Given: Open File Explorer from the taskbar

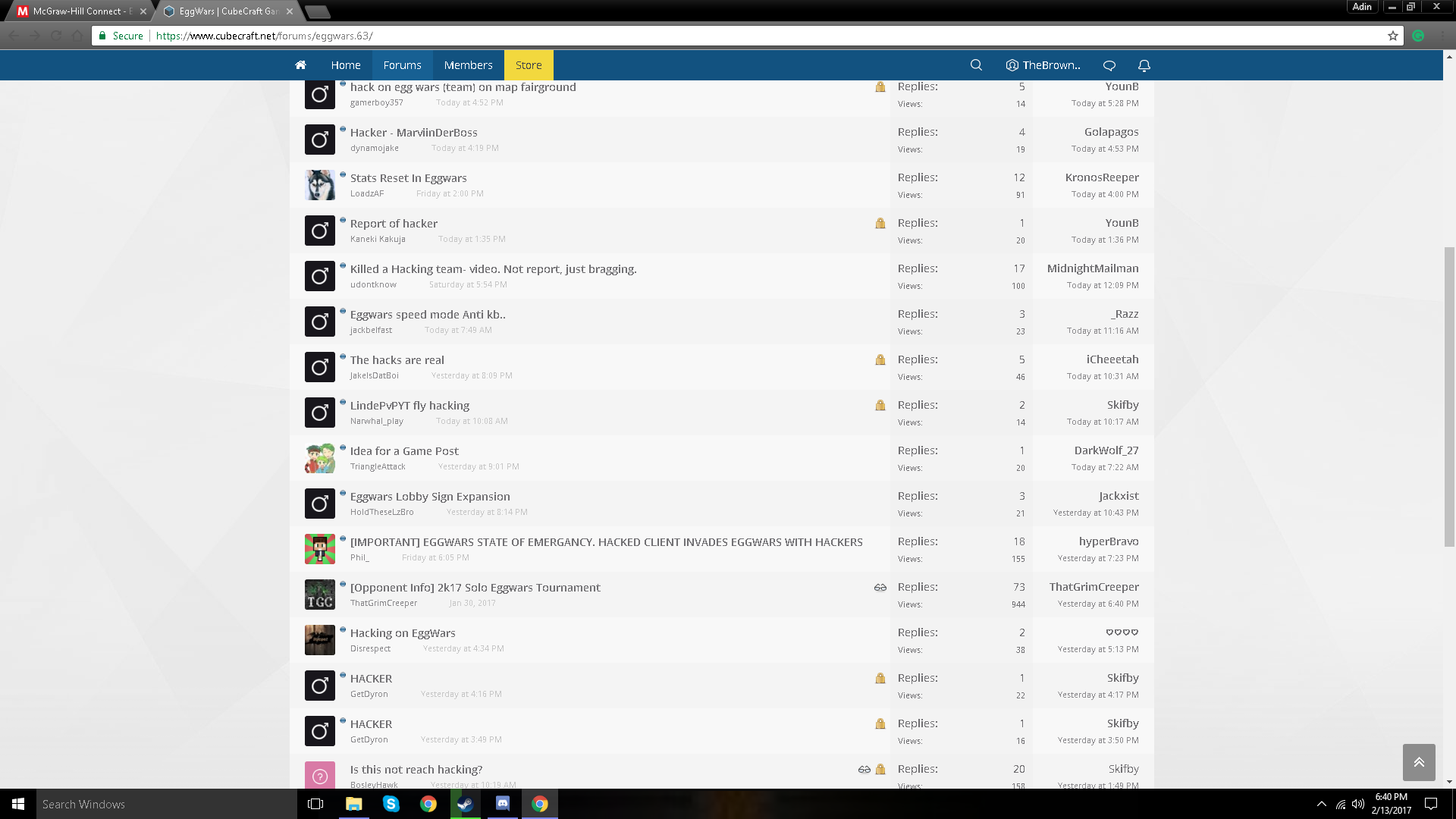Looking at the screenshot, I should (x=353, y=804).
